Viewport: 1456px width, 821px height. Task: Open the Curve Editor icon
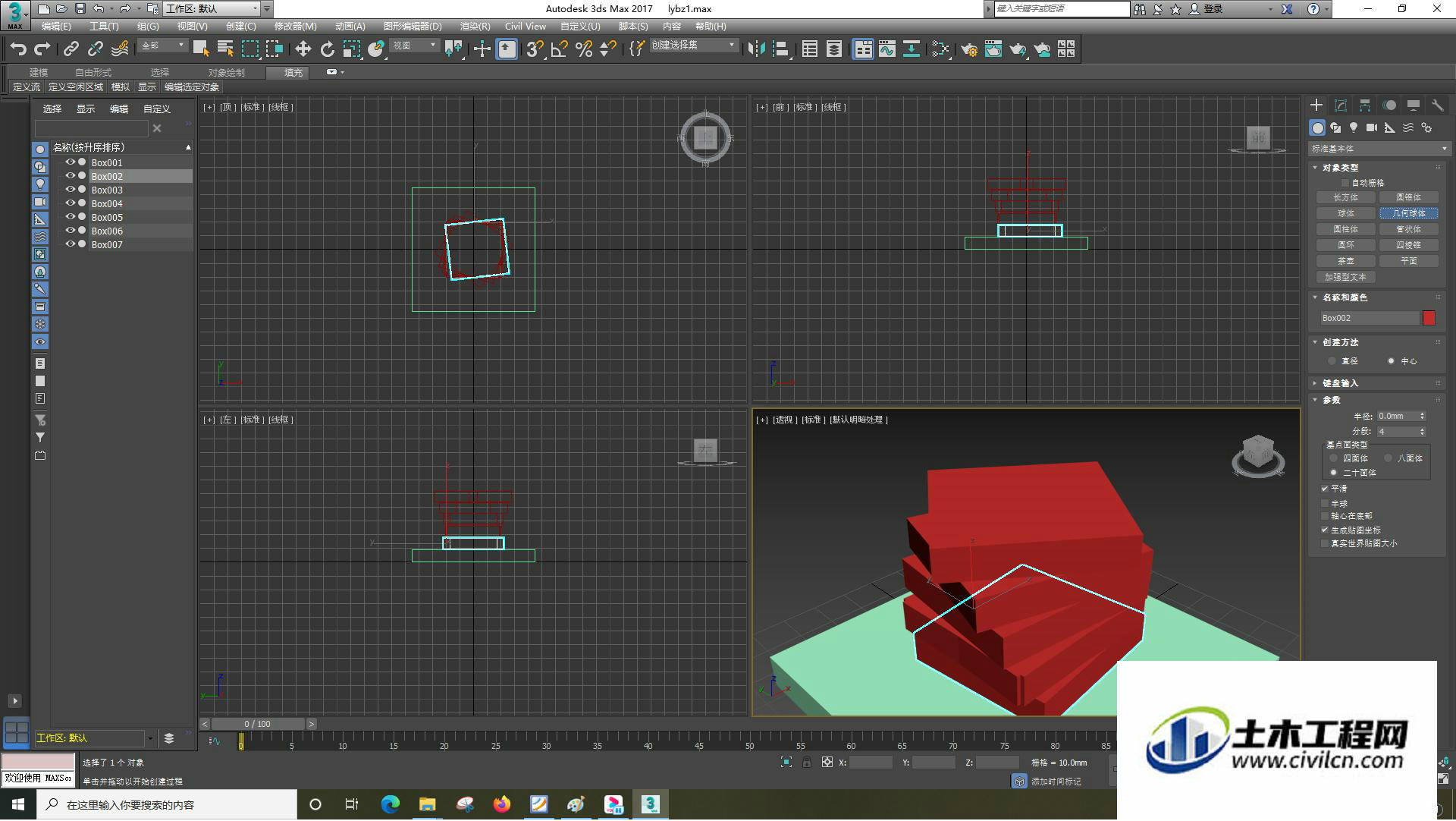(x=887, y=49)
